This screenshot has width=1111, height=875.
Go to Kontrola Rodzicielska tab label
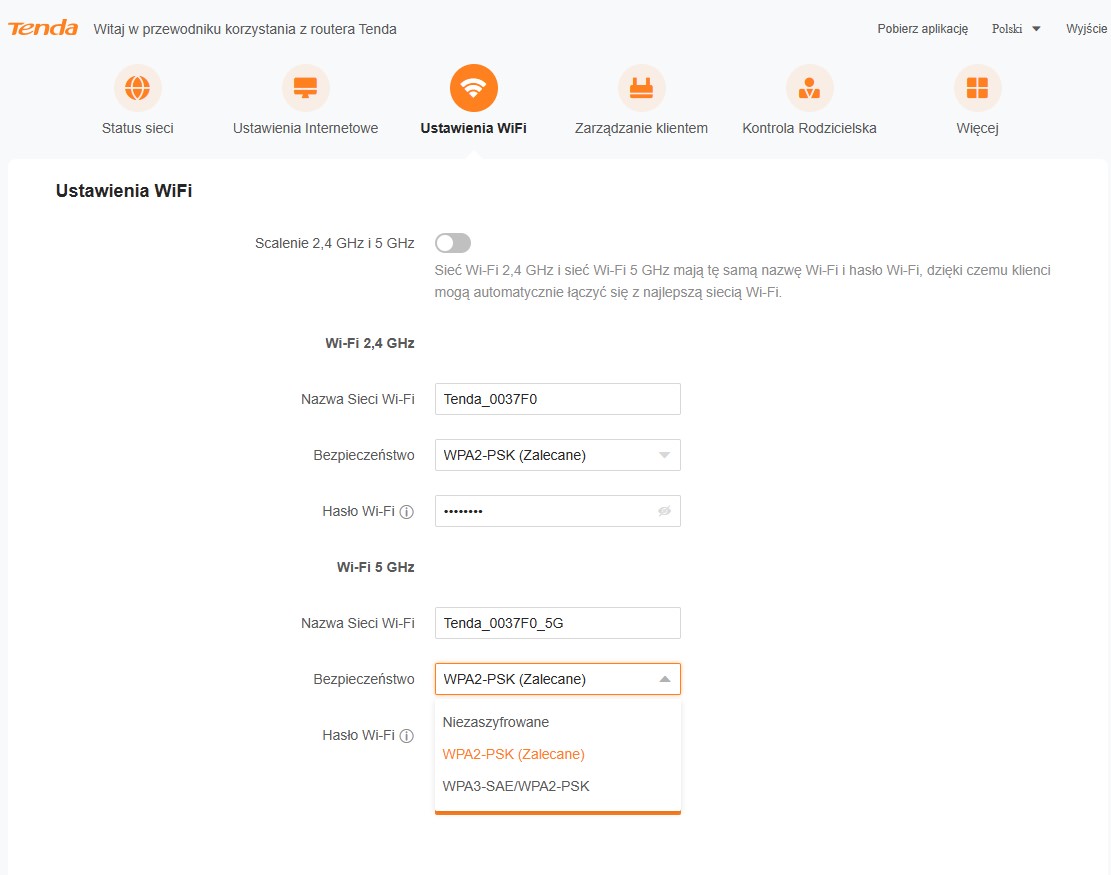809,128
